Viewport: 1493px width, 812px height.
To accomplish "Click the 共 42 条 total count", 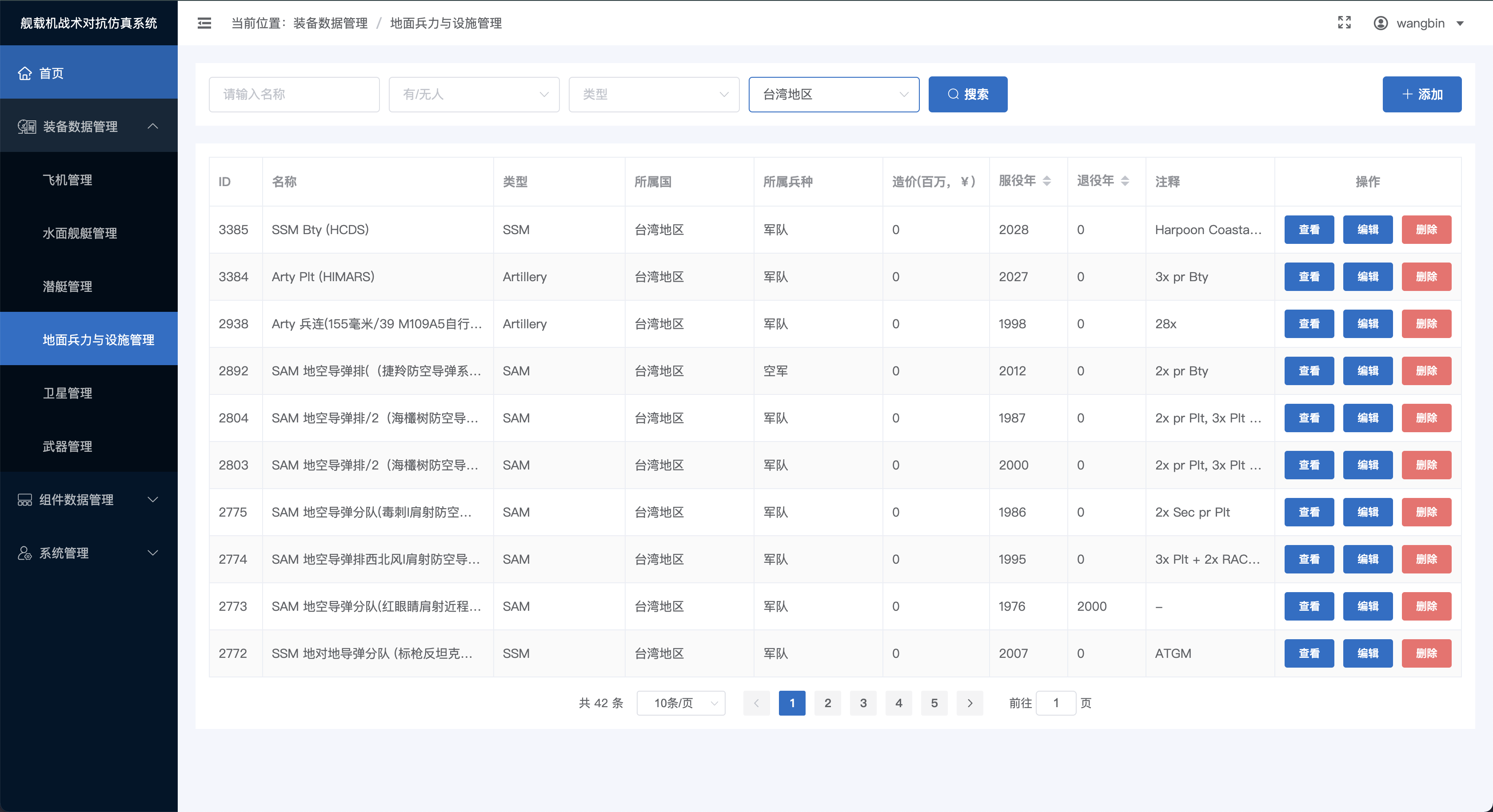I will click(x=600, y=703).
